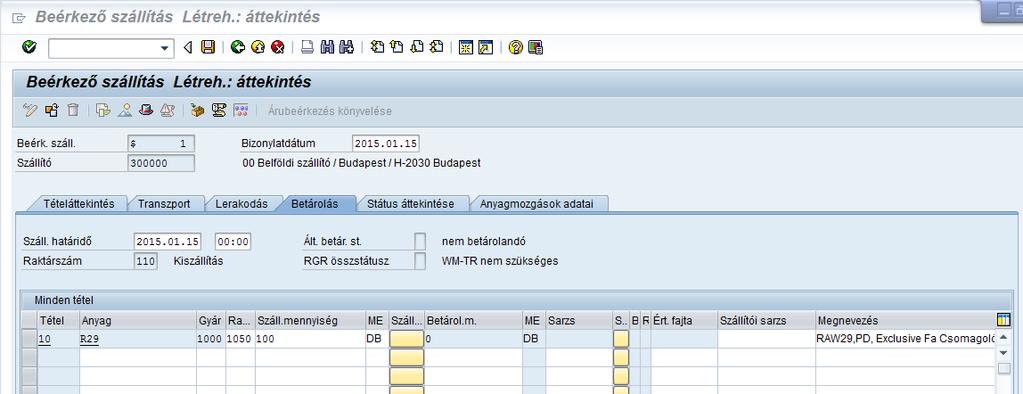Click the green Back arrow icon
The image size is (1023, 394).
pos(237,47)
